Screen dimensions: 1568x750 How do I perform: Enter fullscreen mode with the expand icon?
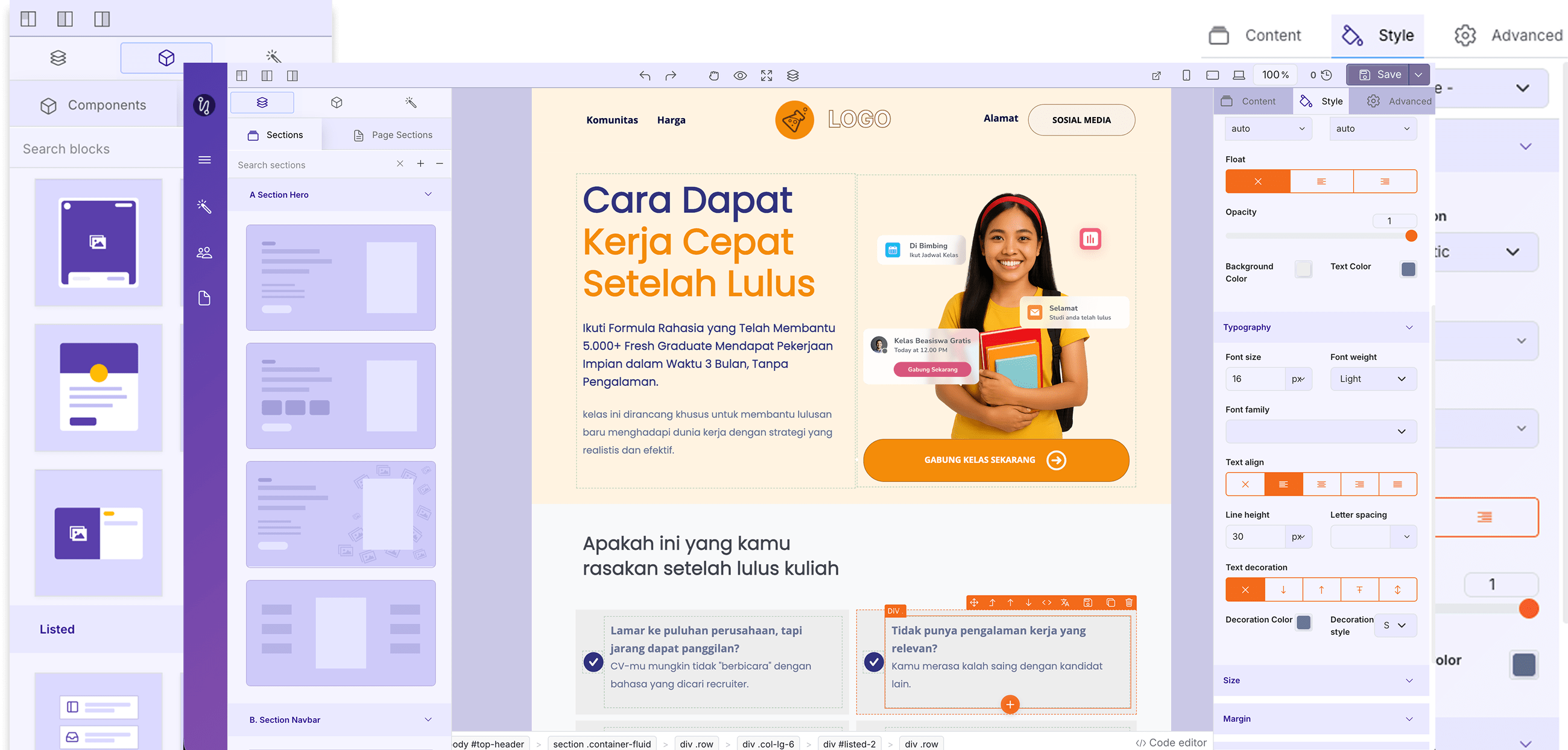coord(767,75)
